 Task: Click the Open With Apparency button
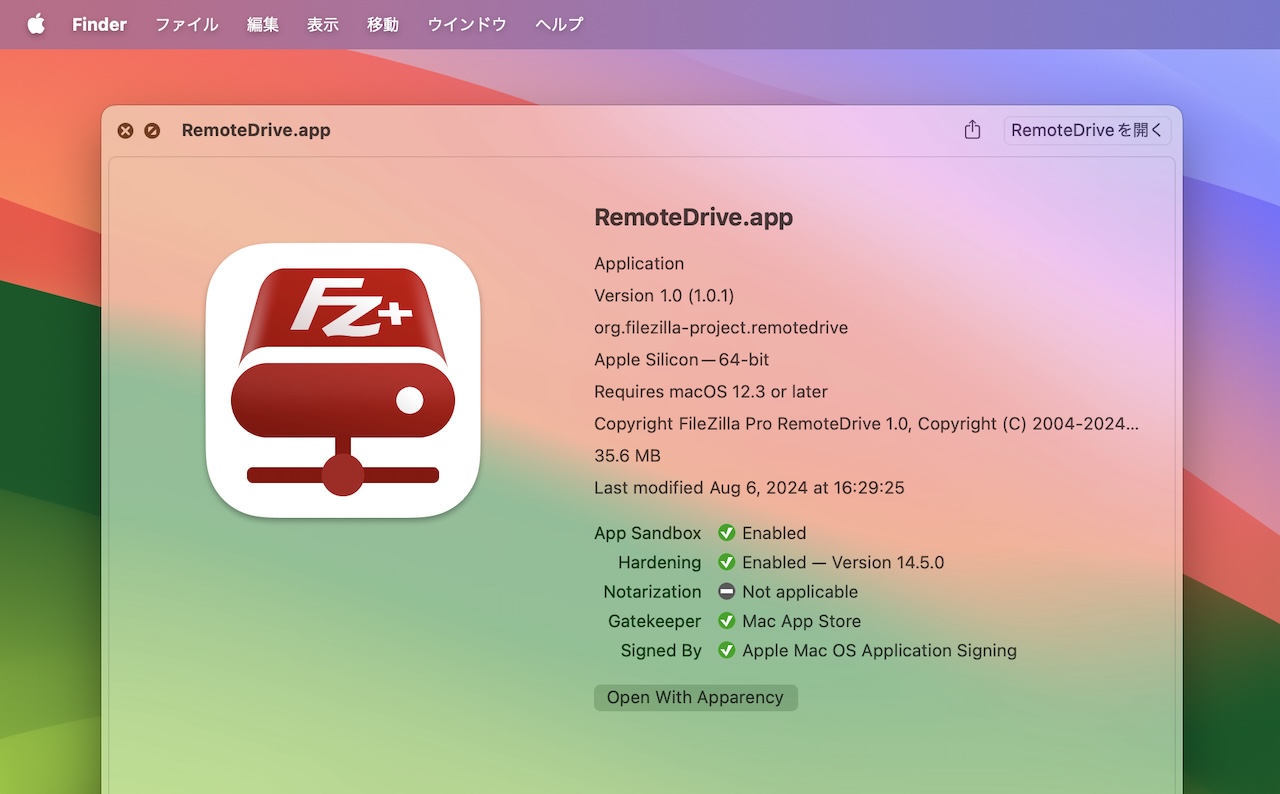696,697
